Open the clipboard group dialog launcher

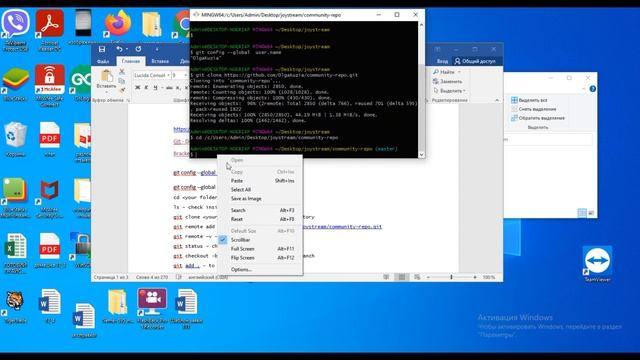coord(128,100)
